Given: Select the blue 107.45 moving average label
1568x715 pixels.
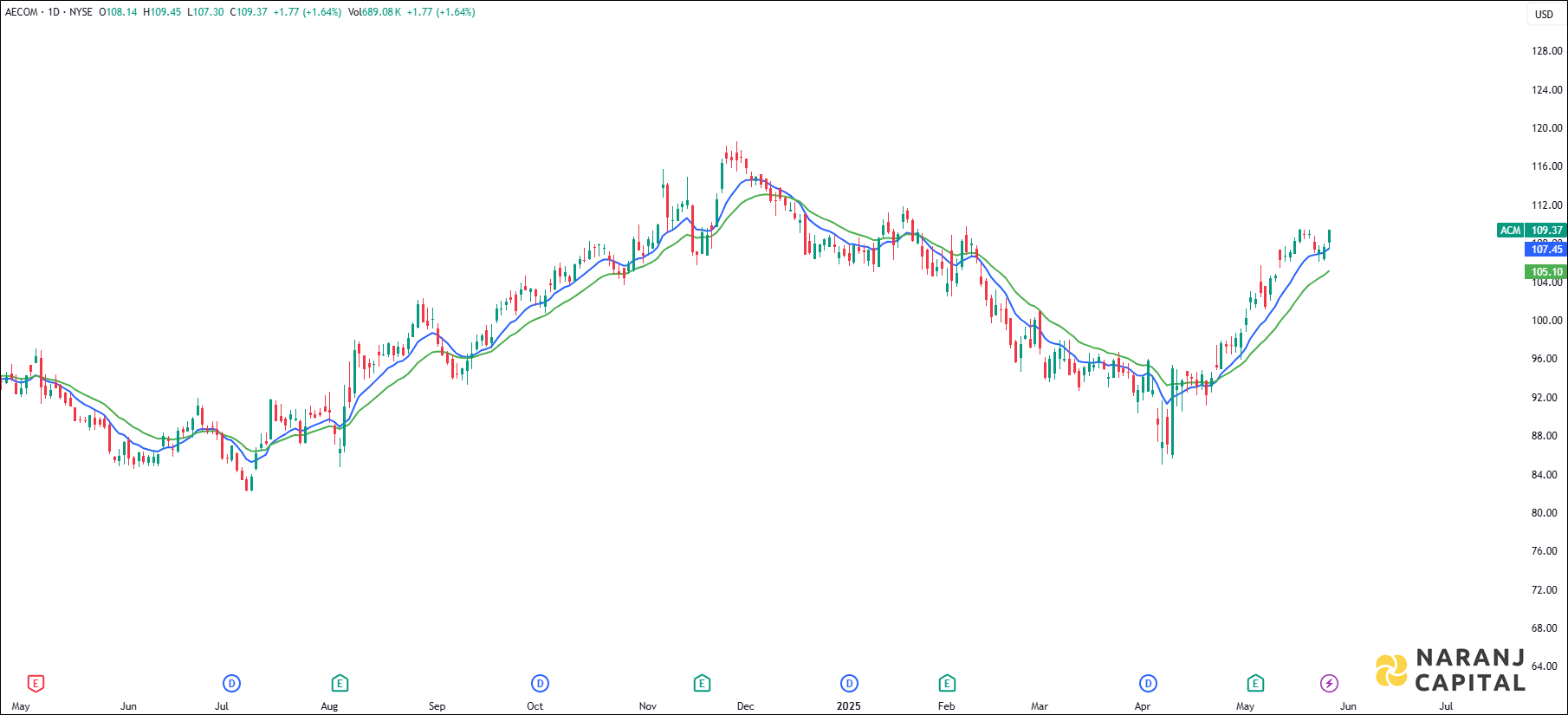Looking at the screenshot, I should coord(1546,250).
